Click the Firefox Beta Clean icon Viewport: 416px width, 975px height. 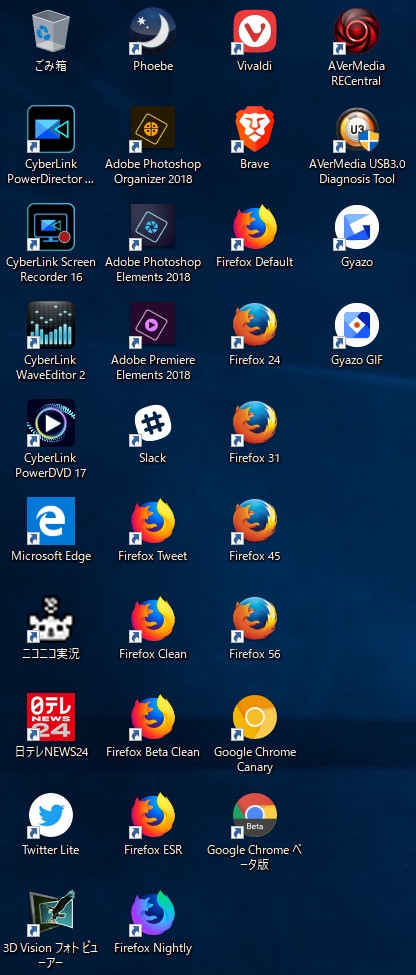[153, 717]
